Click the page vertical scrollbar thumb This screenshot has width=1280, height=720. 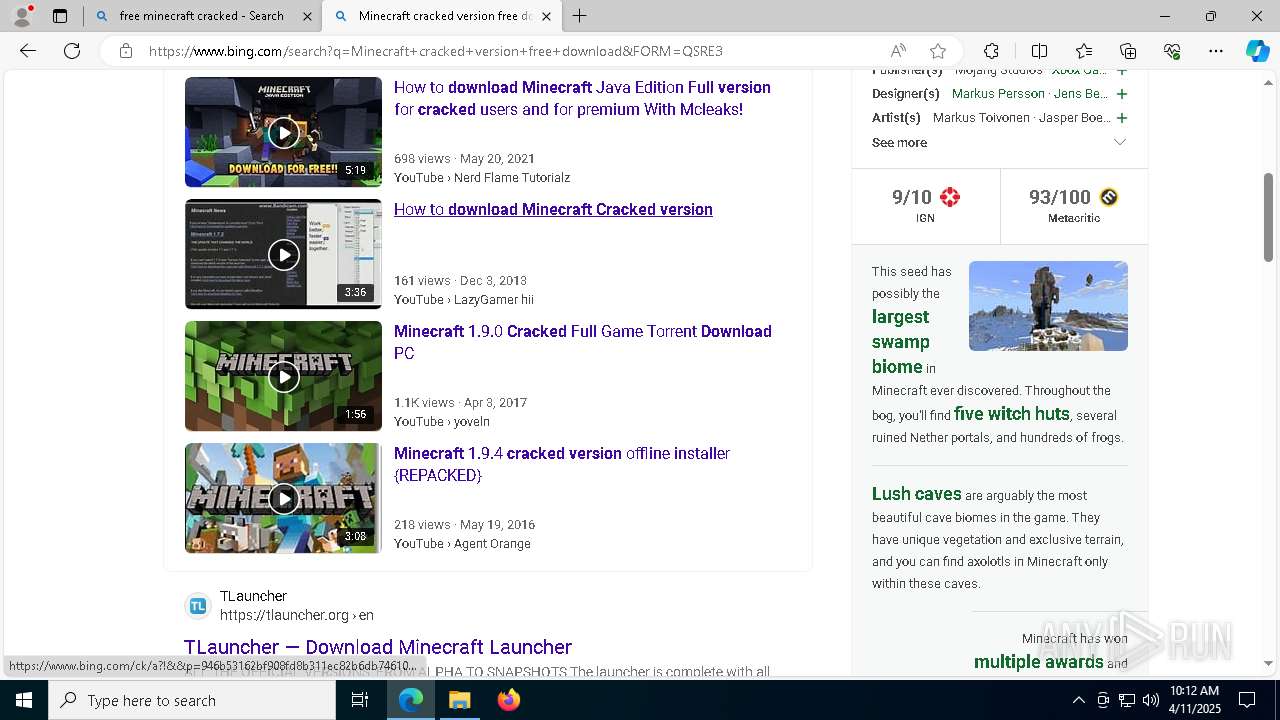1269,217
